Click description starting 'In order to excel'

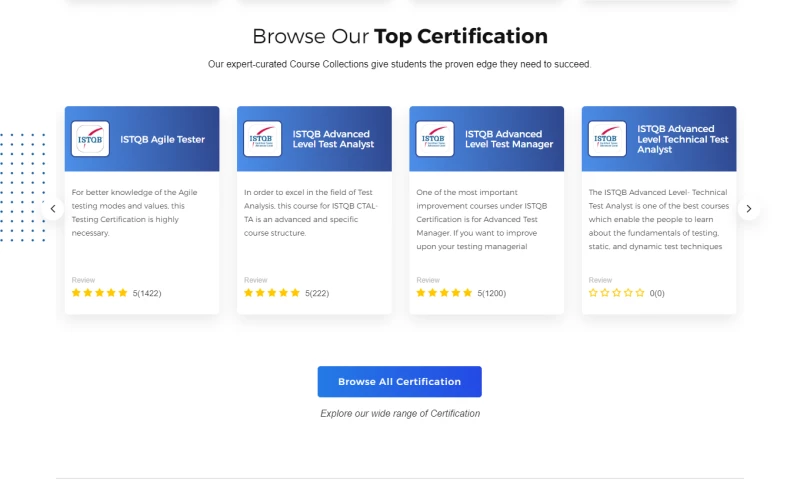point(311,212)
